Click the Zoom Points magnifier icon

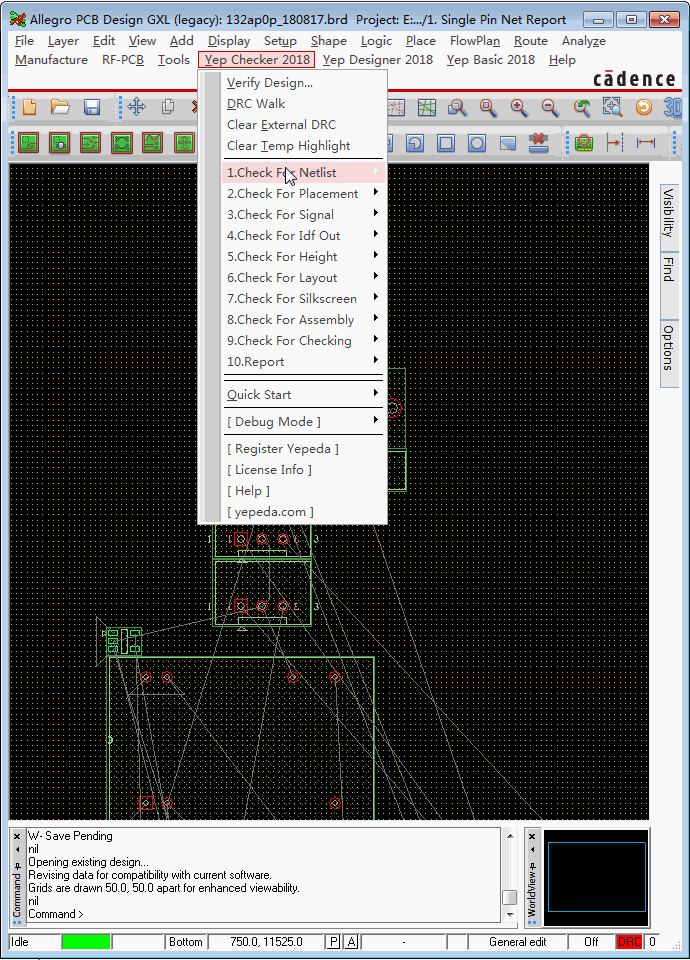tap(457, 108)
